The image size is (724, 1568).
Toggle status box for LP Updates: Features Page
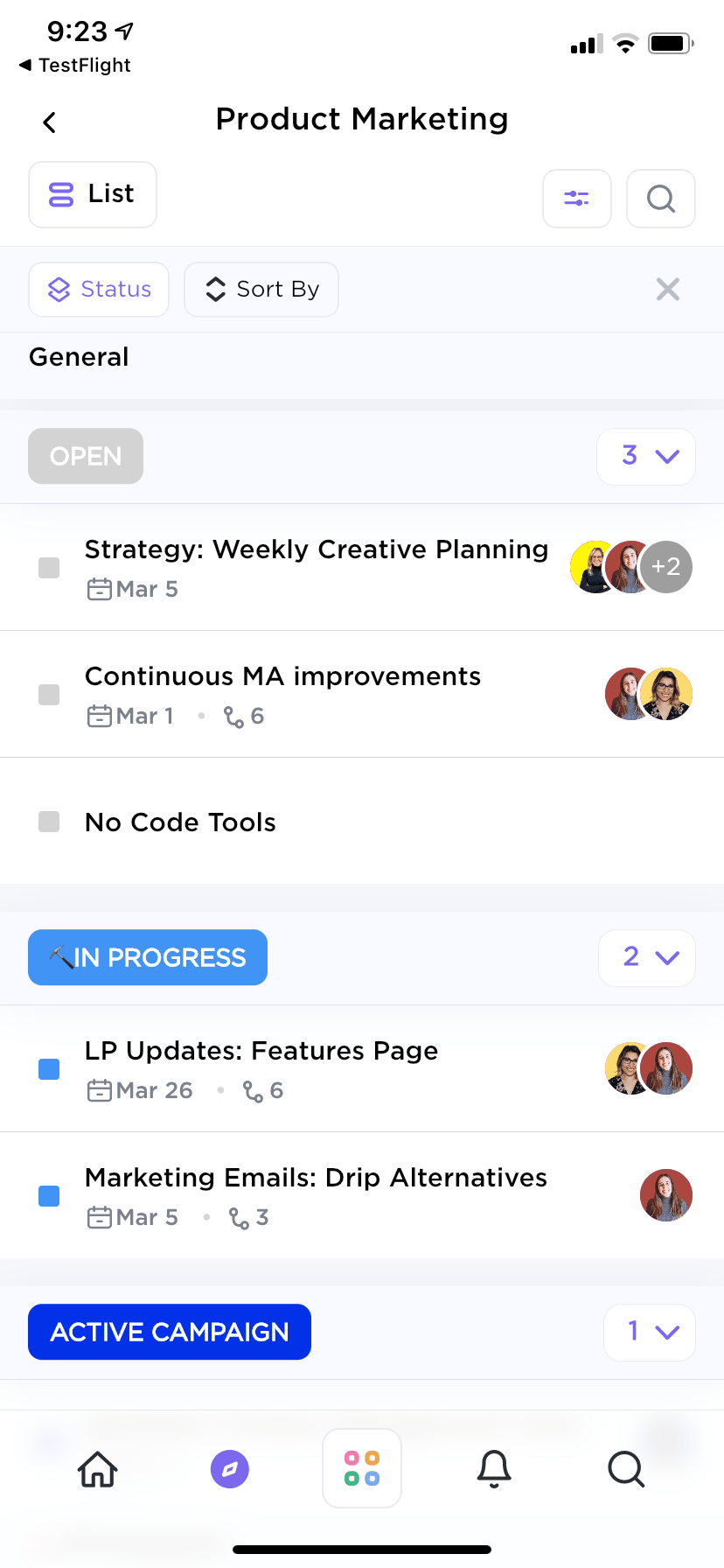[x=49, y=1069]
